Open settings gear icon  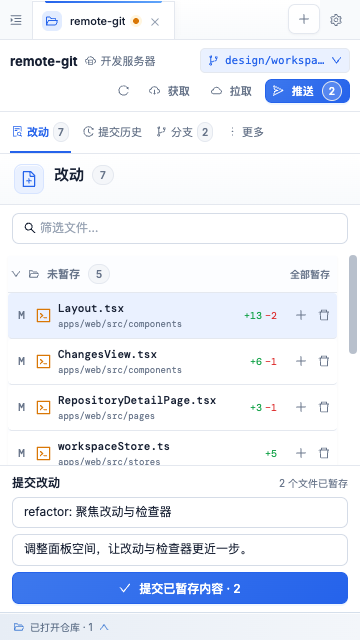tap(336, 20)
